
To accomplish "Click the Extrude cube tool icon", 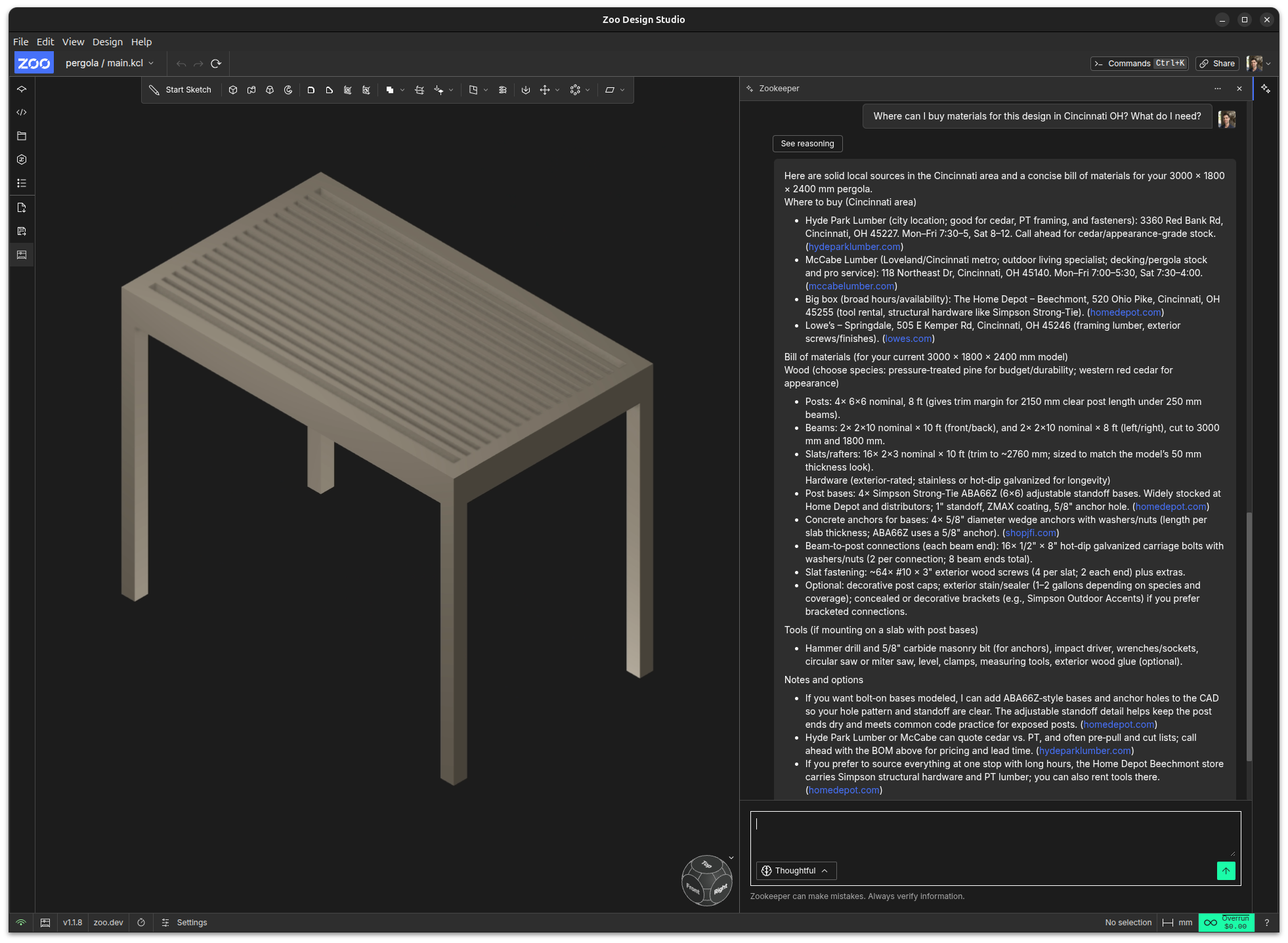I will tap(233, 90).
